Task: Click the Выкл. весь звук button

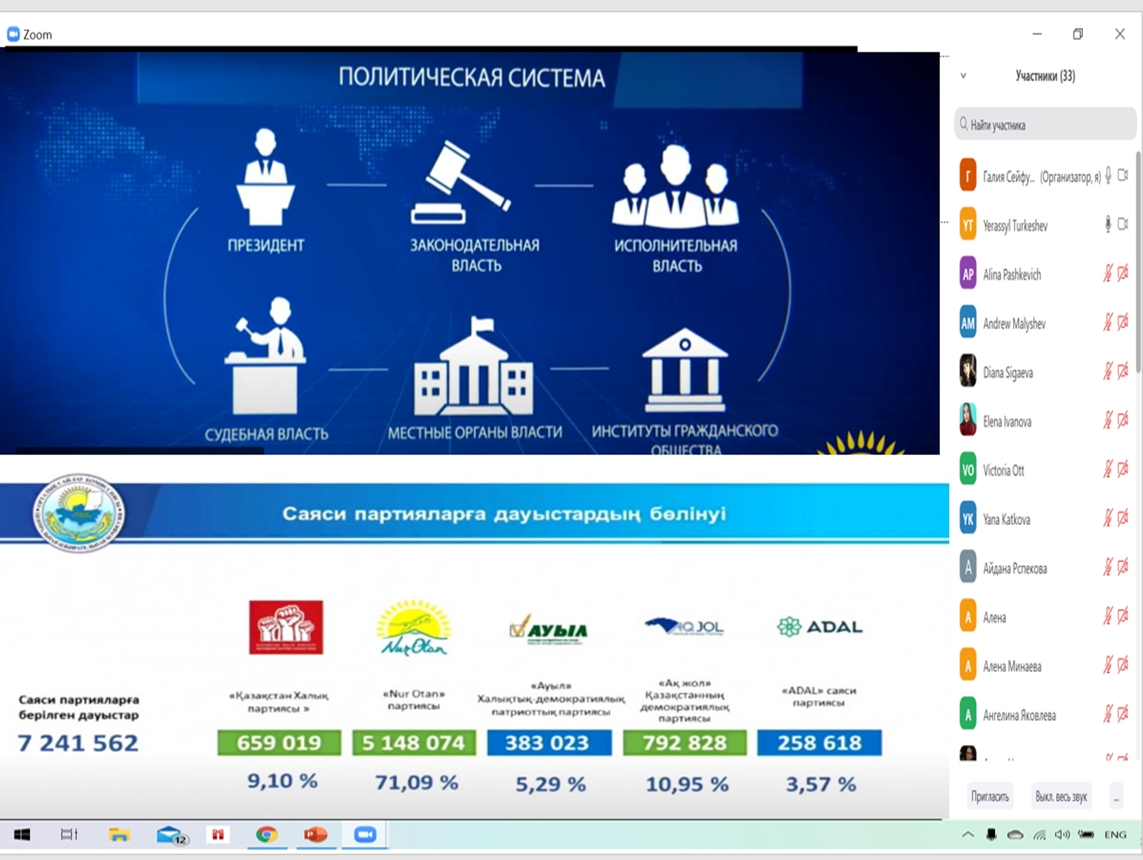Action: coord(1061,797)
